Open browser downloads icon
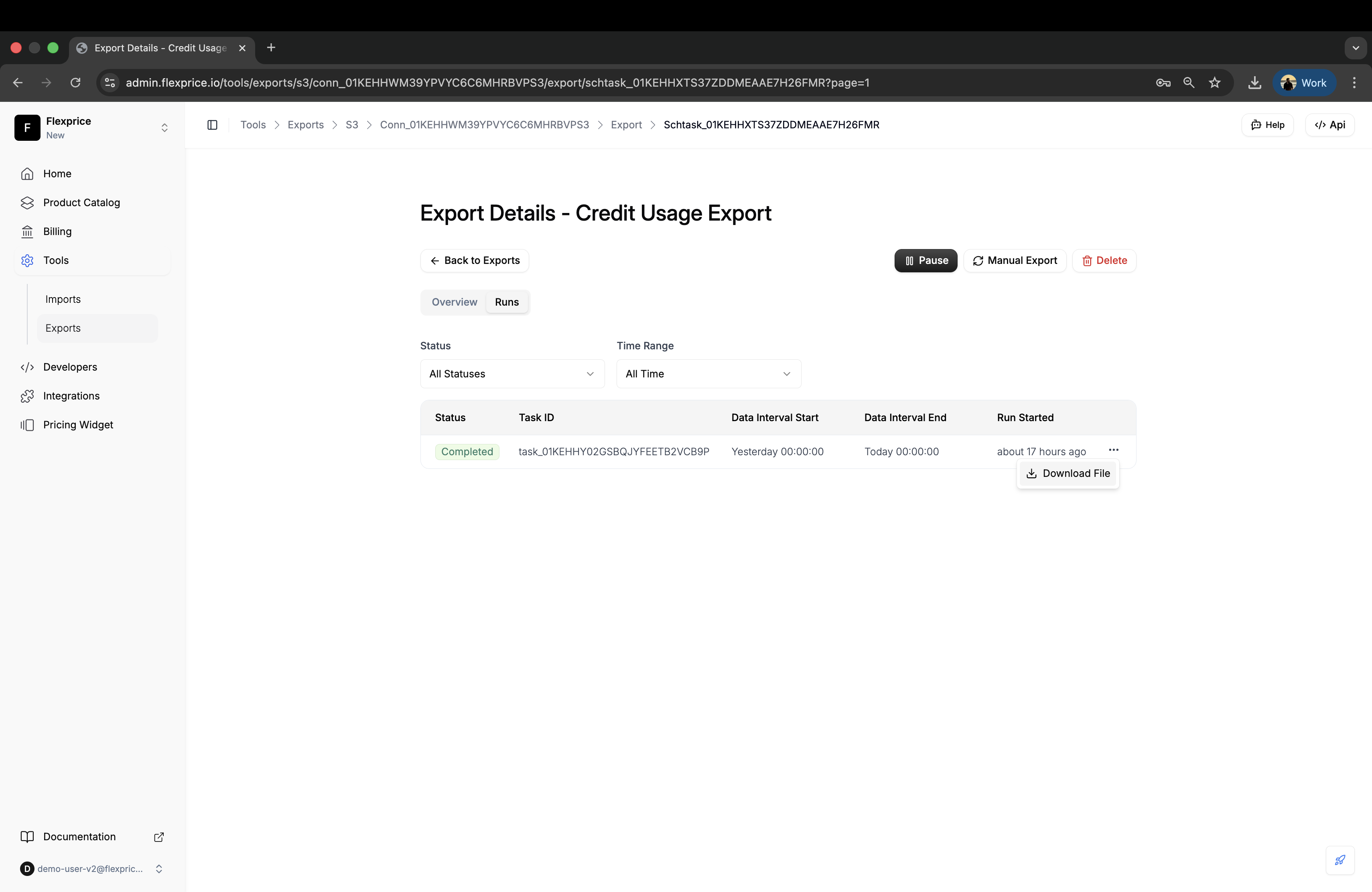This screenshot has width=1372, height=892. pyautogui.click(x=1254, y=83)
